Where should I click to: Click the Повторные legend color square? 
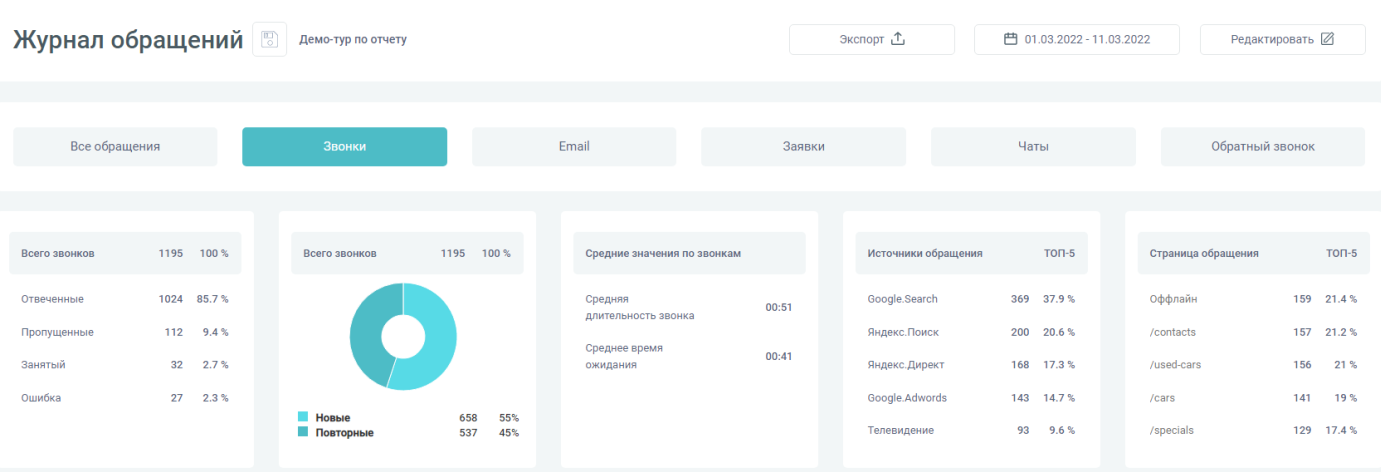[x=303, y=432]
